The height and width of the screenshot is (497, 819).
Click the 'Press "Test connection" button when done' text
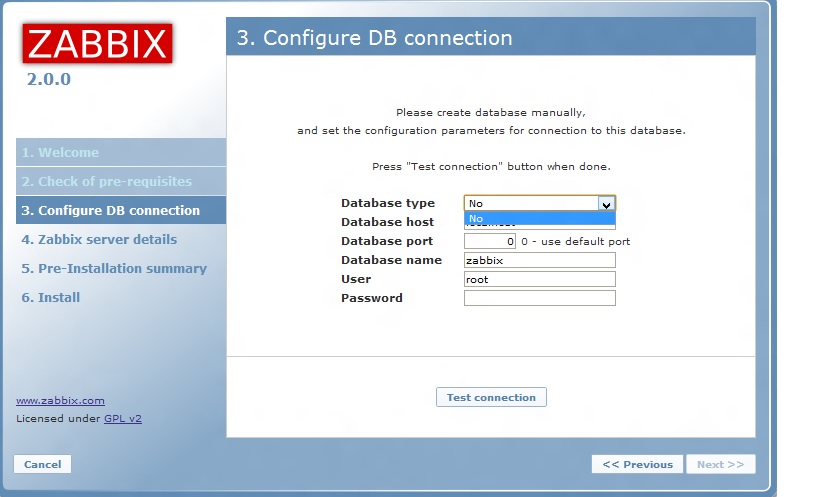tap(491, 167)
